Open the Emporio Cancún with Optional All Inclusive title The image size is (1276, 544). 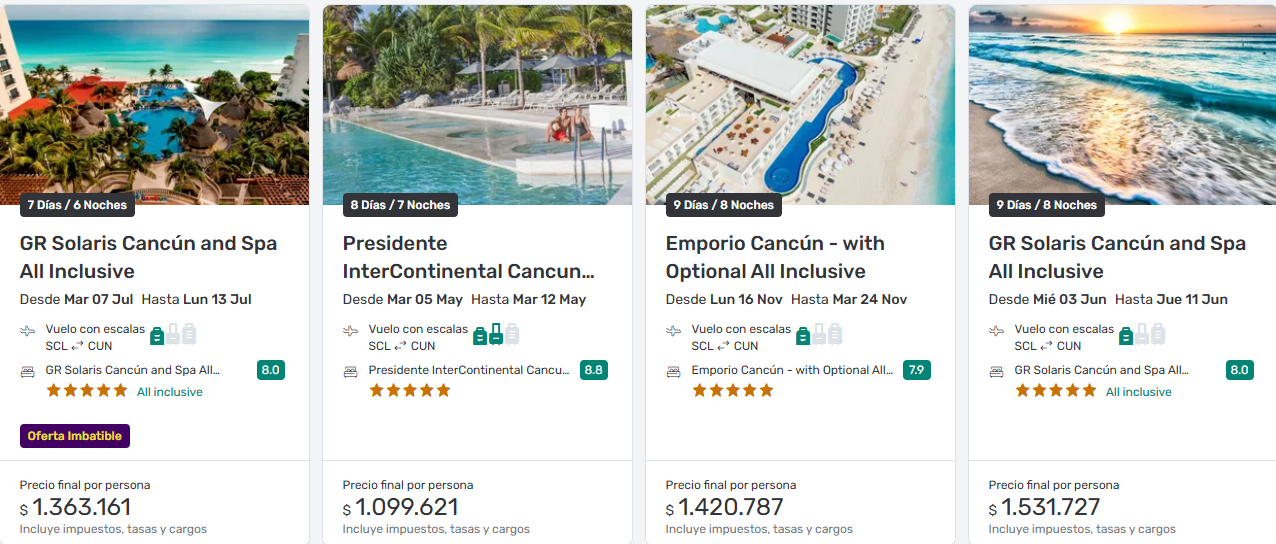tap(775, 257)
